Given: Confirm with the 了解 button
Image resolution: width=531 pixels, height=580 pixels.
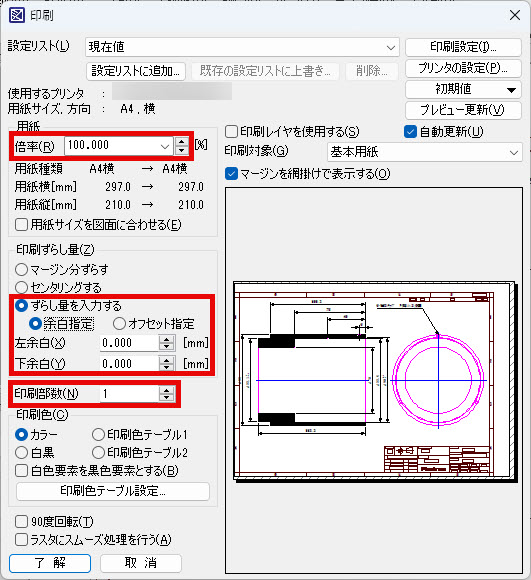Looking at the screenshot, I should coord(50,563).
